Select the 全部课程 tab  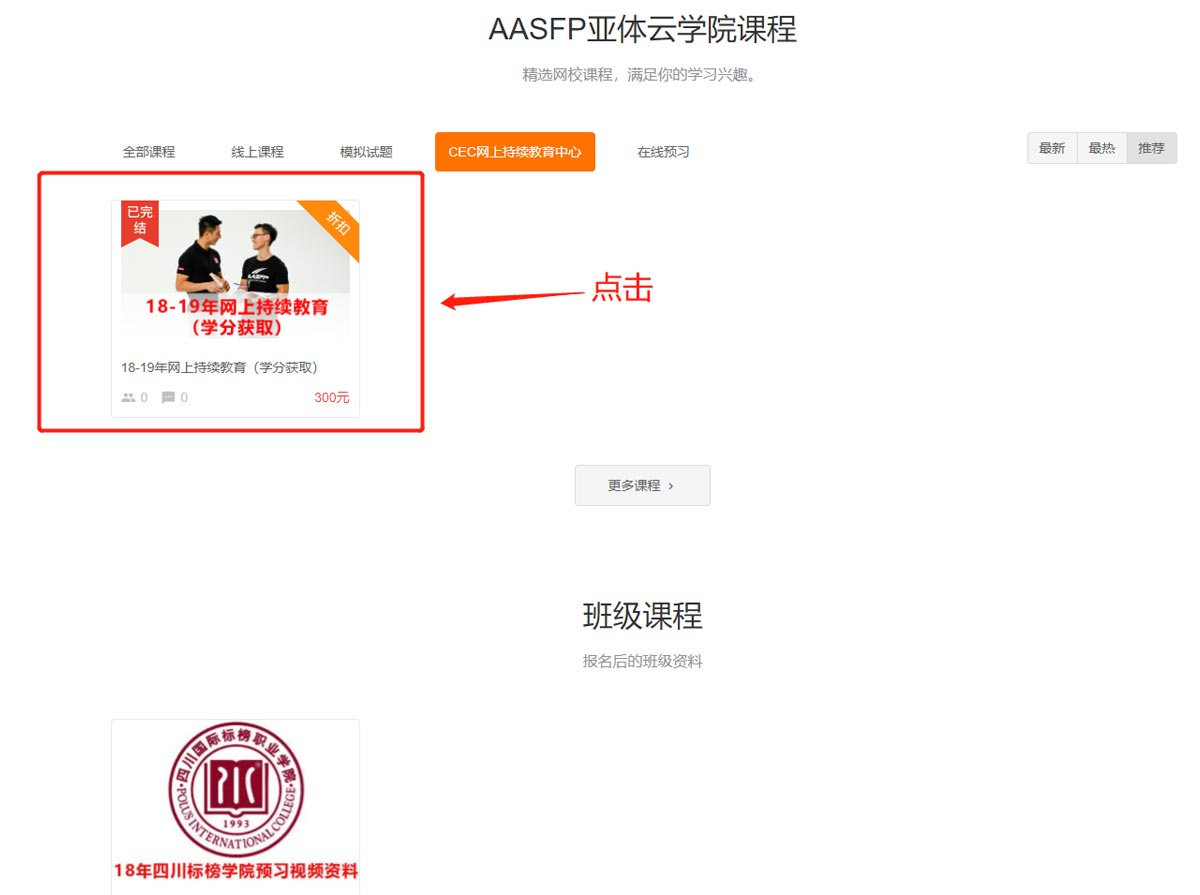pos(149,152)
